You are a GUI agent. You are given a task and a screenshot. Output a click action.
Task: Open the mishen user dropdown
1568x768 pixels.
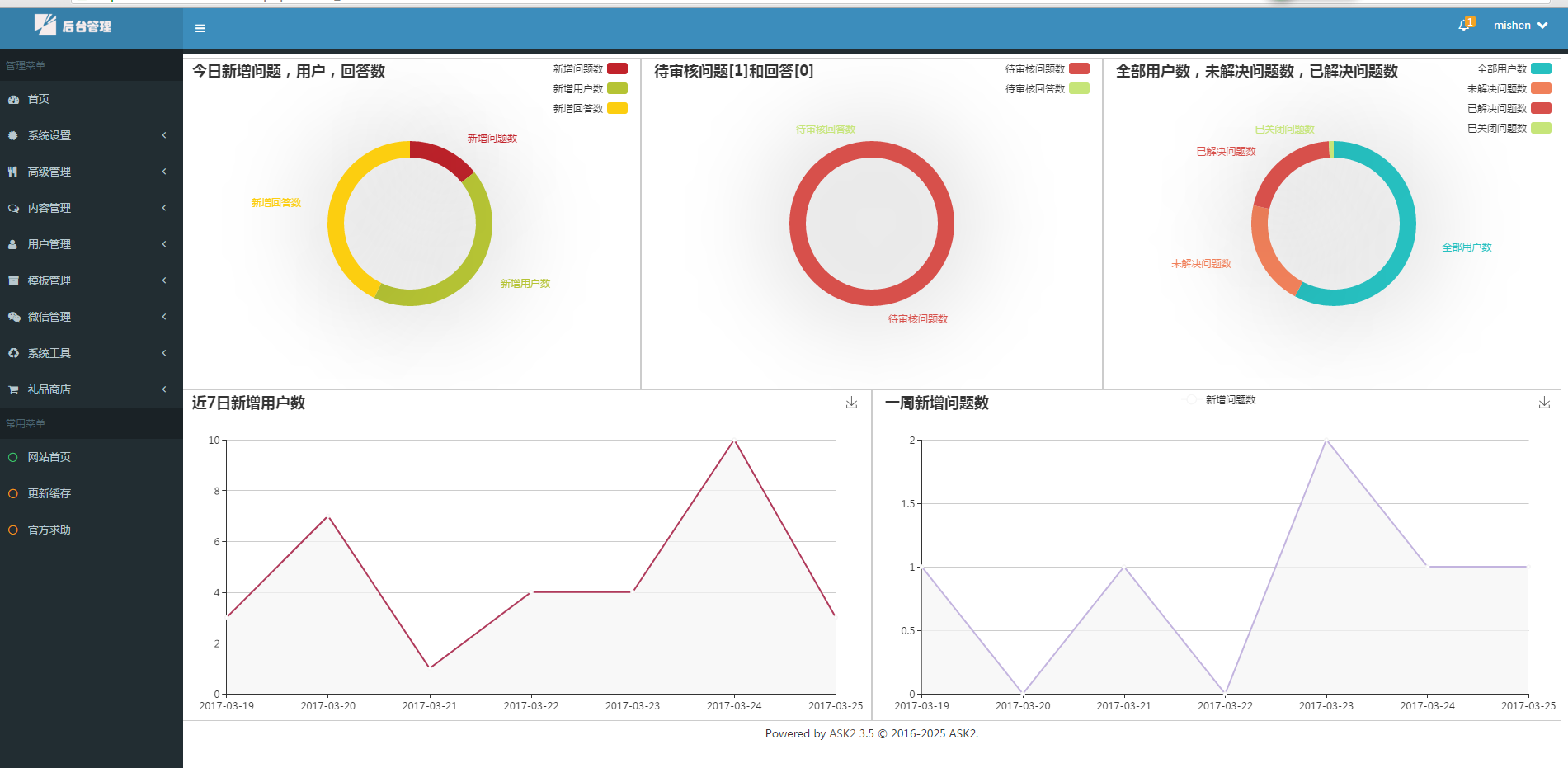pyautogui.click(x=1520, y=26)
